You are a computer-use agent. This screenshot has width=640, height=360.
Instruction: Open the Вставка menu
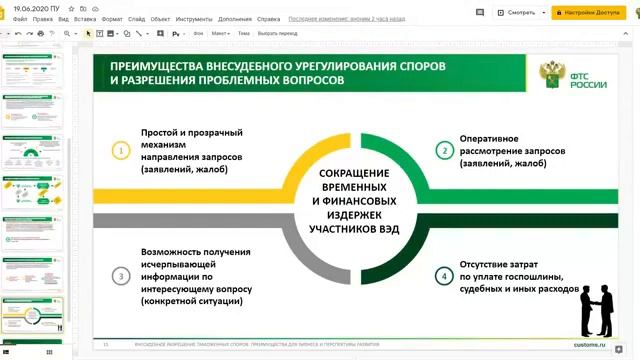click(x=85, y=19)
